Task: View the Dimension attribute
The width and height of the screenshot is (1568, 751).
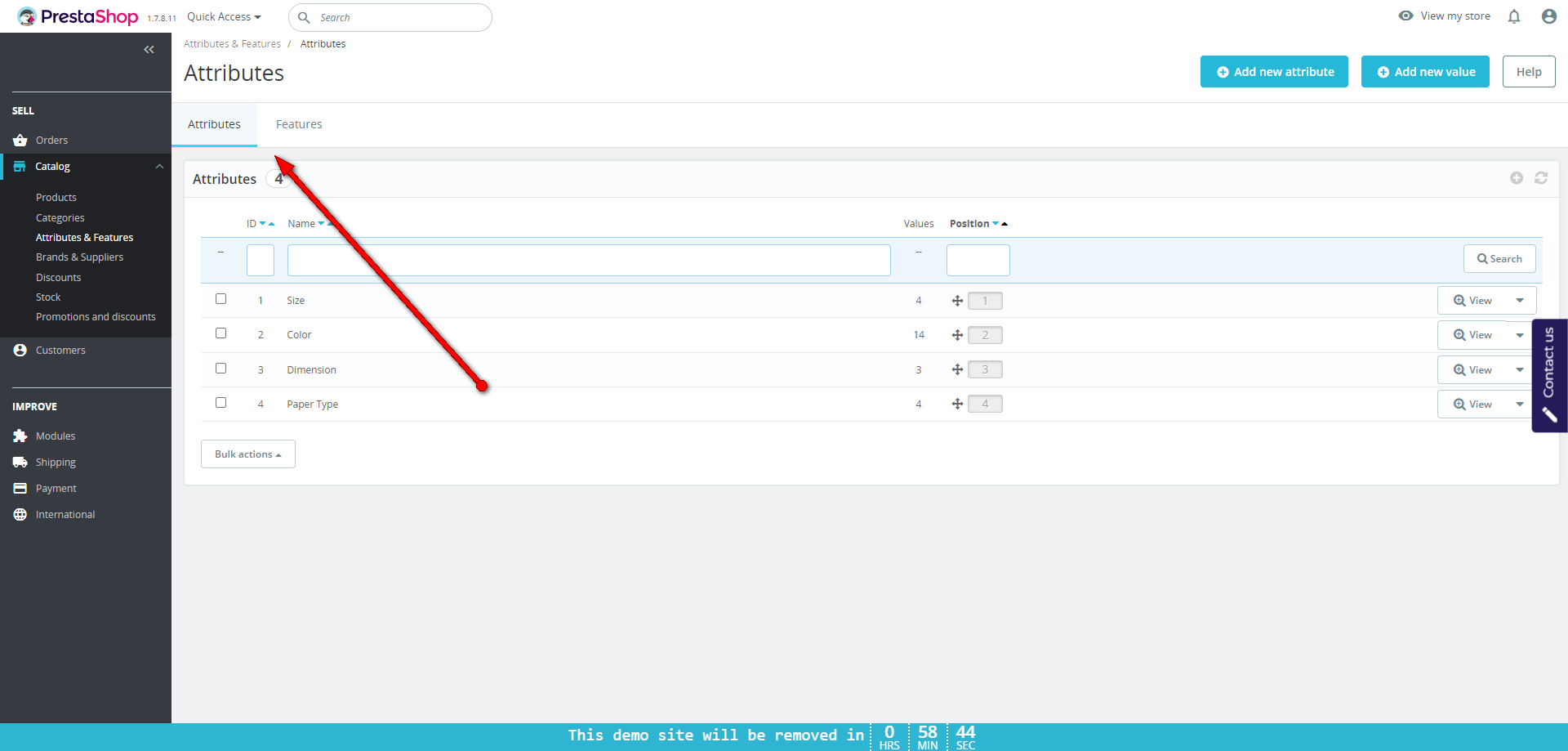Action: [1472, 370]
